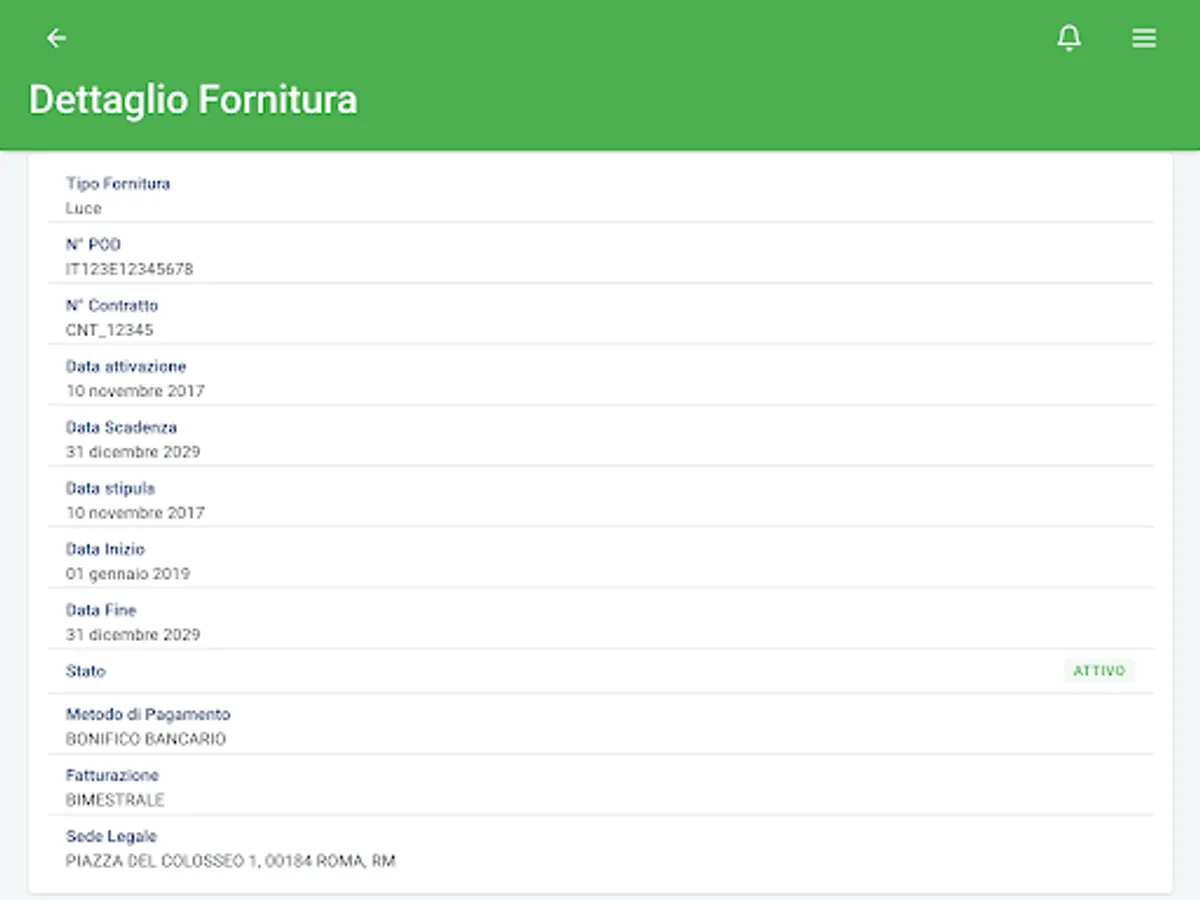Viewport: 1200px width, 900px height.
Task: Tap the Data Scadenza date value
Action: (x=133, y=452)
